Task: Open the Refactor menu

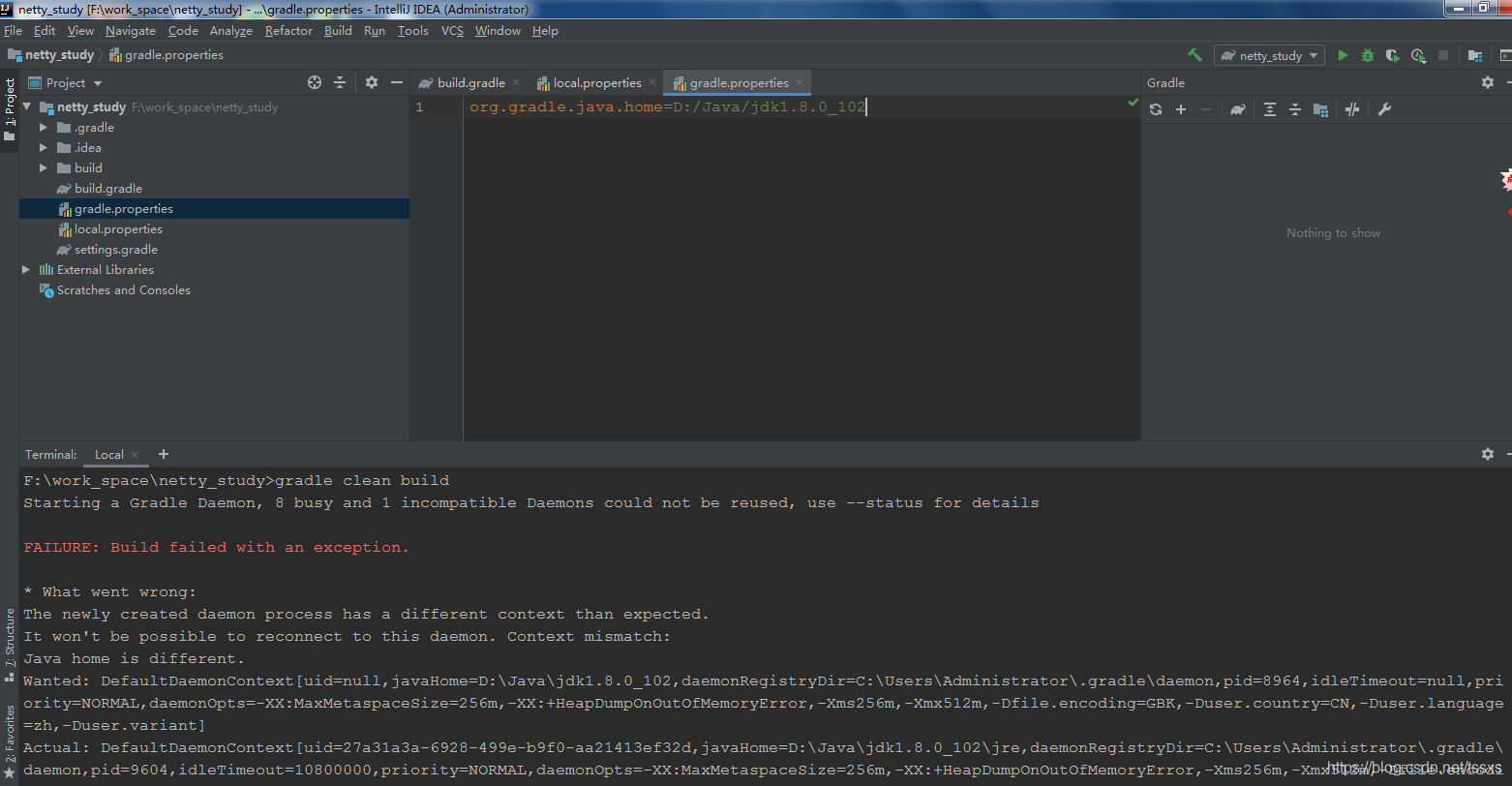Action: click(x=288, y=31)
